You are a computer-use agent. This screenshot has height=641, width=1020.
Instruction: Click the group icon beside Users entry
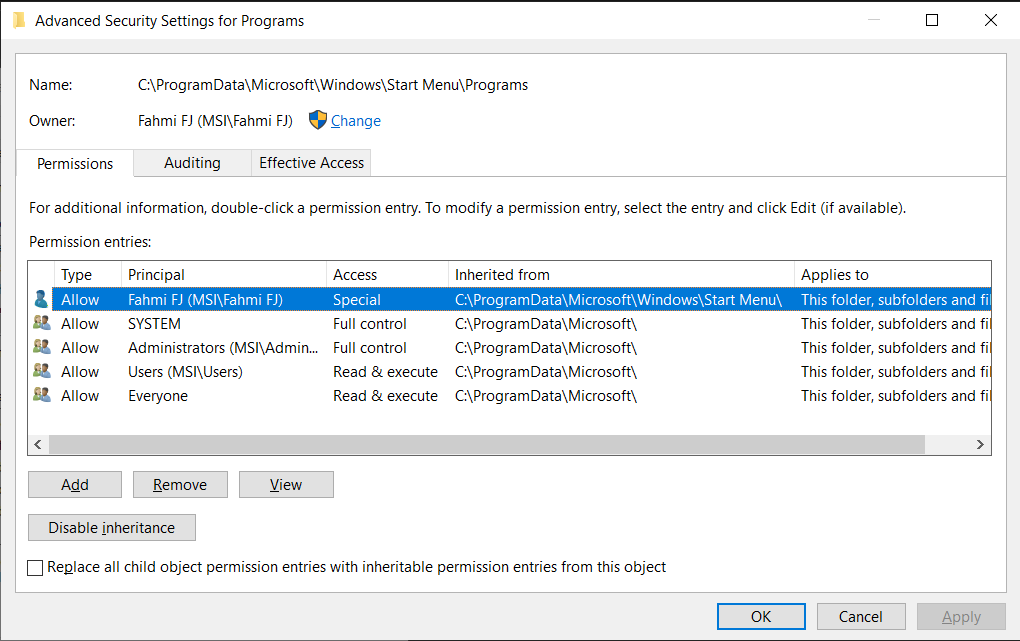[x=41, y=371]
